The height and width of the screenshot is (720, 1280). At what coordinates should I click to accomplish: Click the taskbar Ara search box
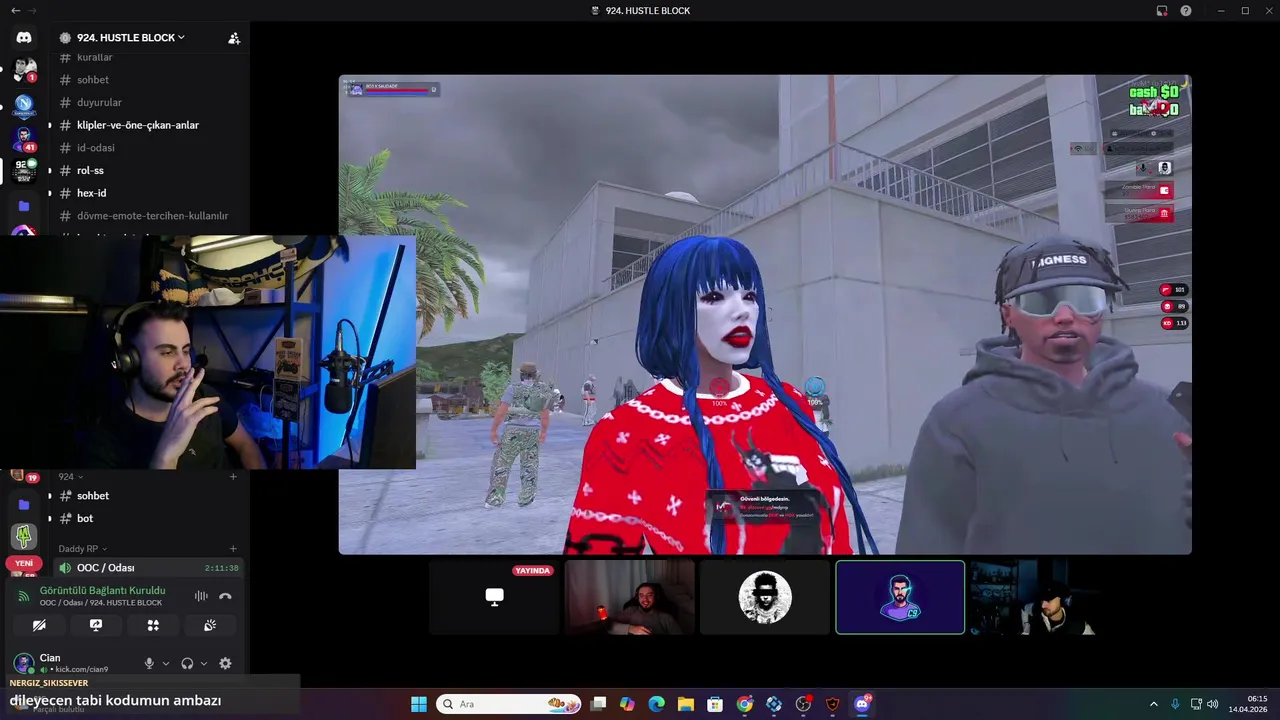tap(509, 704)
